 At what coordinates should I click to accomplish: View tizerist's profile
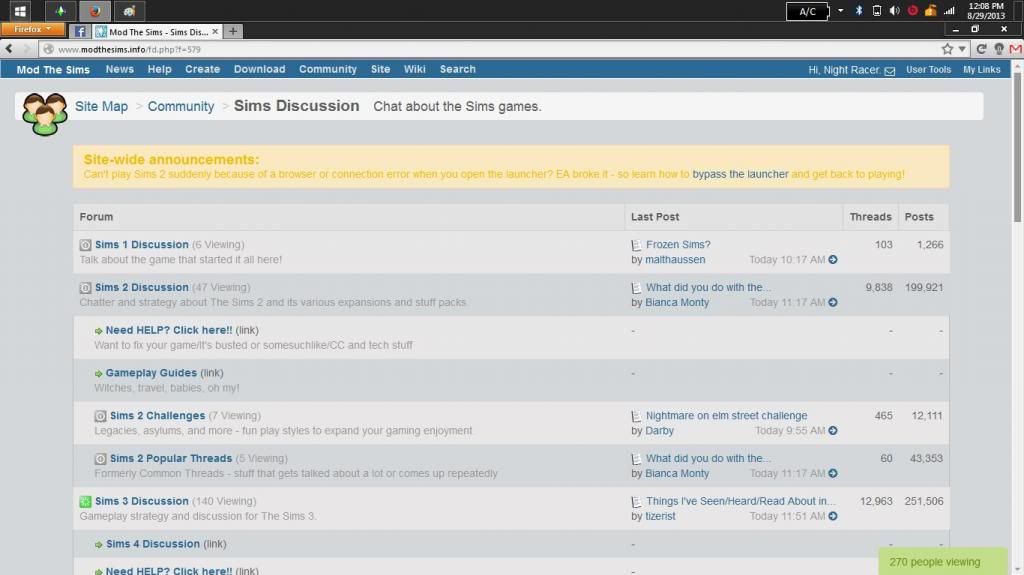660,516
